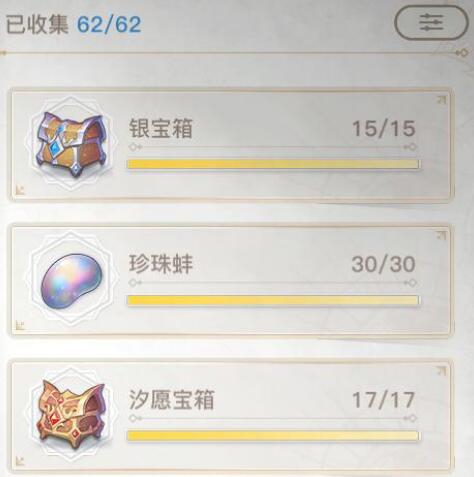Open the filter settings button
This screenshot has height=477, width=474.
431,23
